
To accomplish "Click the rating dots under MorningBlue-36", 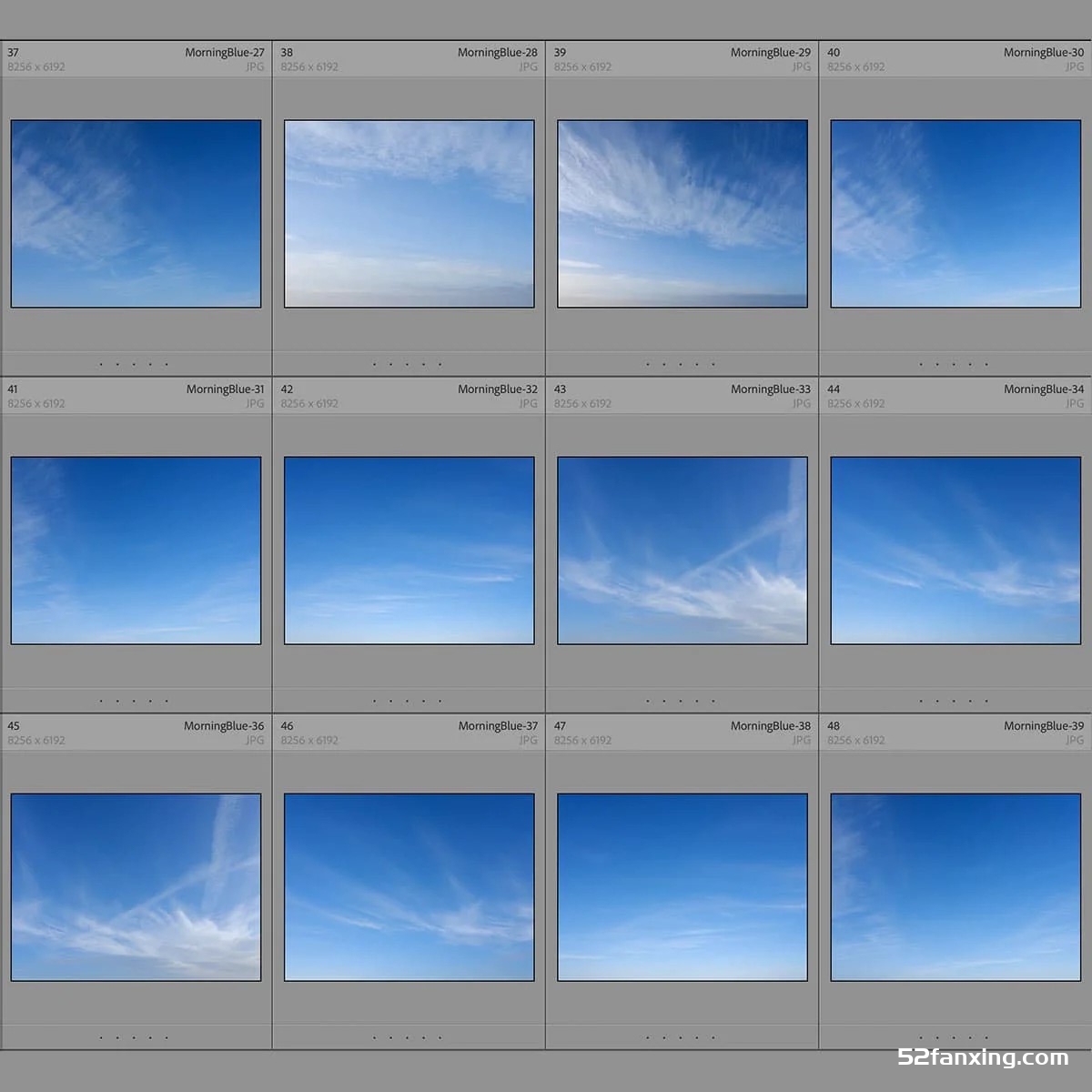I will [x=134, y=1037].
